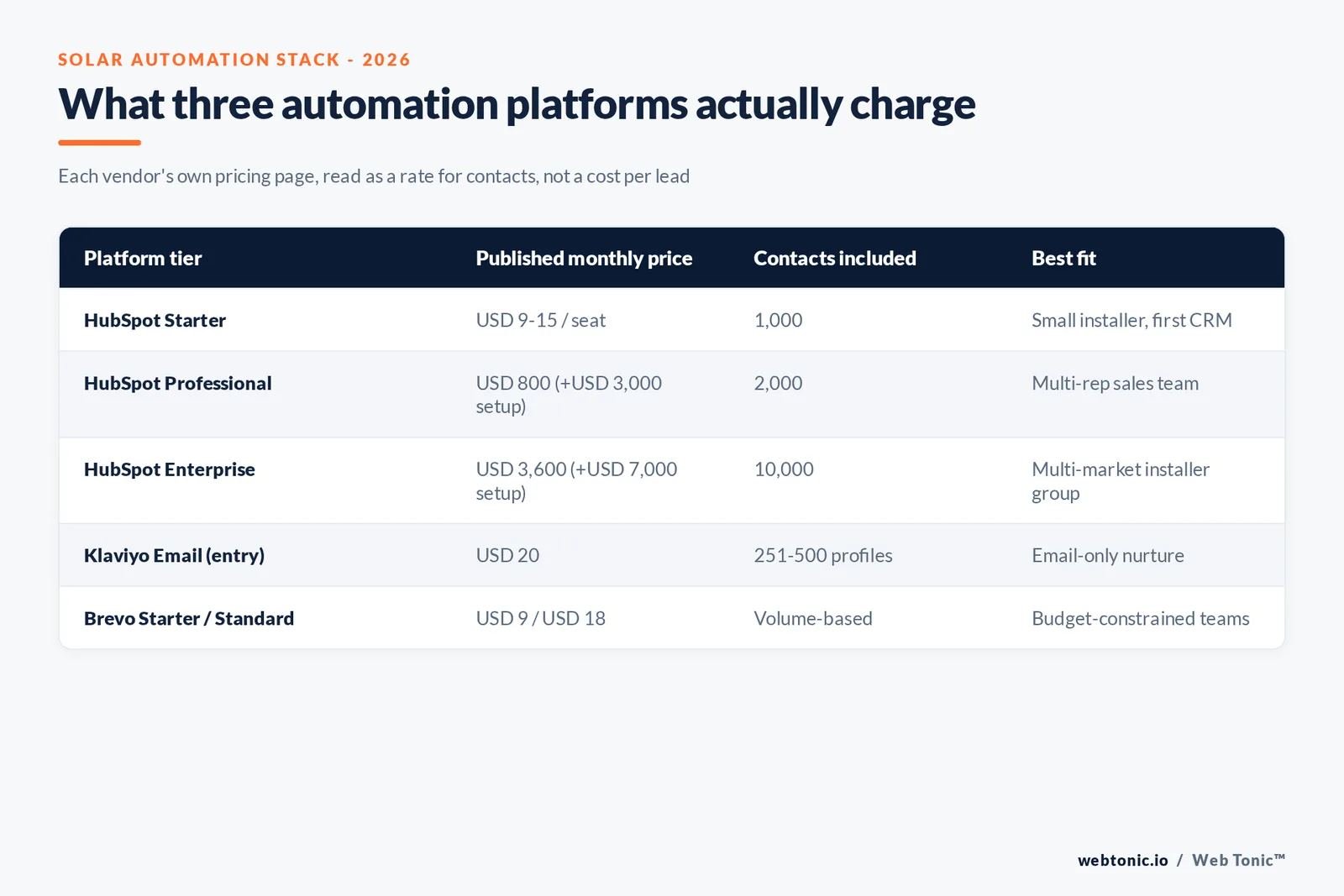Click 'Multi-market installer group' text
Viewport: 1344px width, 896px height.
tap(1121, 481)
